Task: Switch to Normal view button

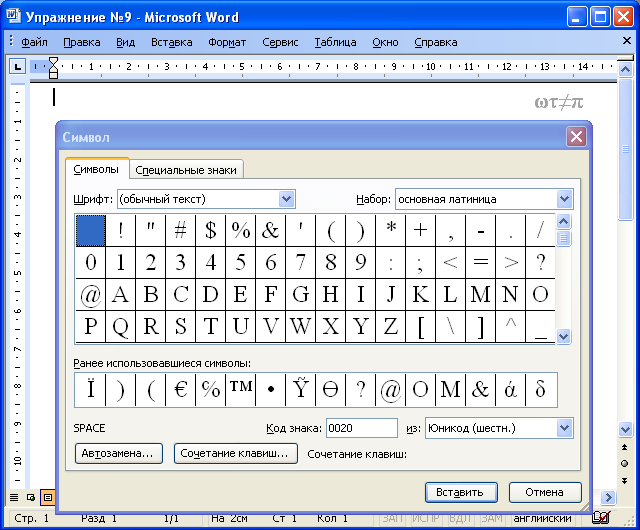Action: (14, 497)
